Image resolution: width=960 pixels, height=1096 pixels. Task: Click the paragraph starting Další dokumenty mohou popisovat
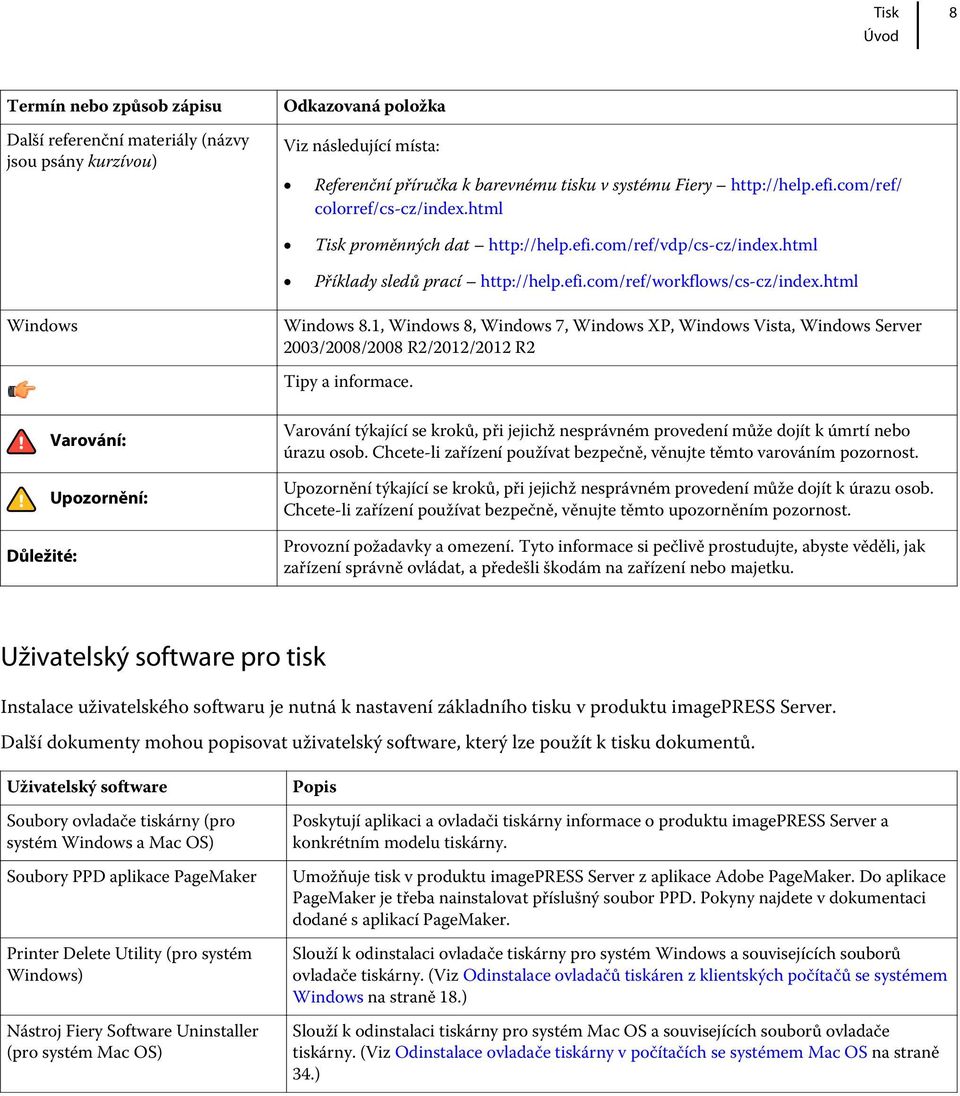tap(378, 742)
